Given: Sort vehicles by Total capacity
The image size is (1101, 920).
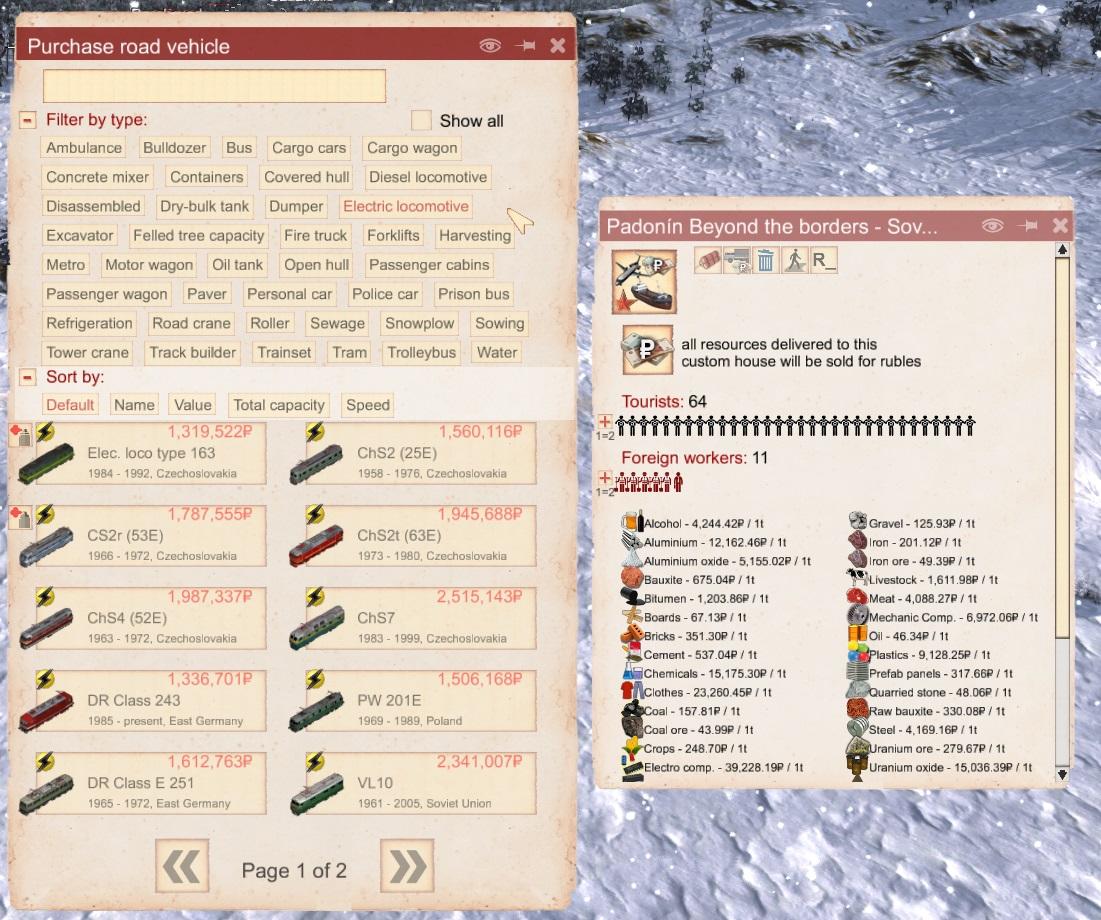Looking at the screenshot, I should [279, 405].
